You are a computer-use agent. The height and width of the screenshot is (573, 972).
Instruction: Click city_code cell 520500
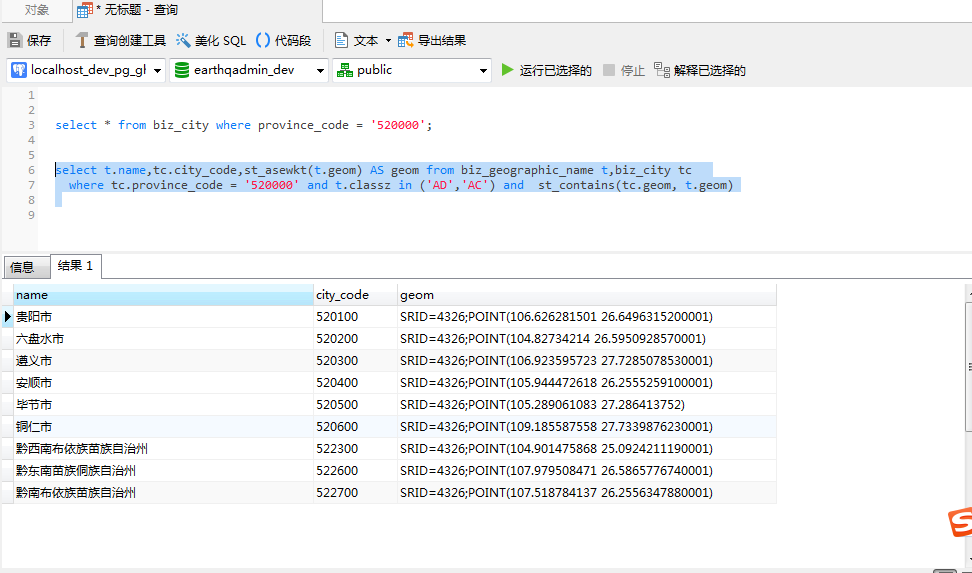tap(355, 405)
